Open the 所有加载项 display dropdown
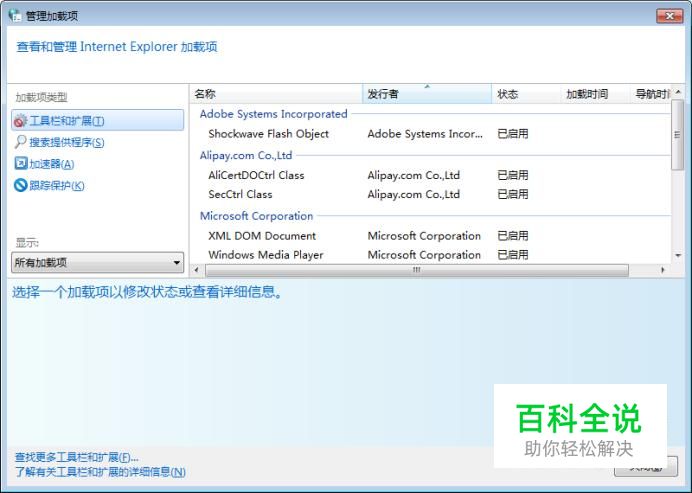This screenshot has width=692, height=493. pos(98,263)
